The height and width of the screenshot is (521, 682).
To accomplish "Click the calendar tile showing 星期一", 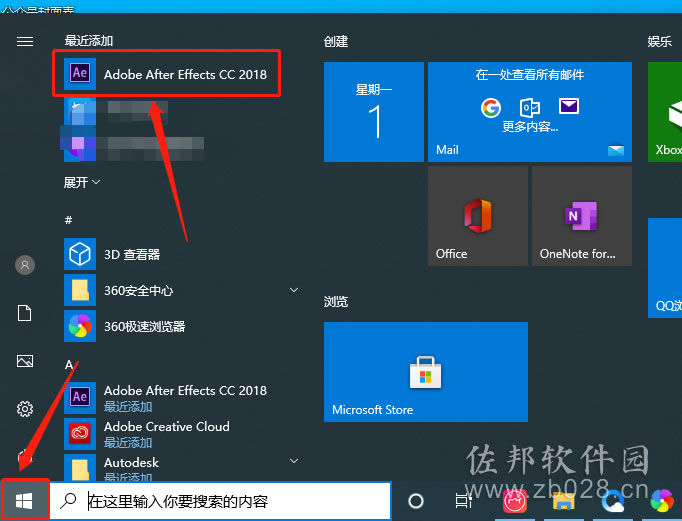I will (374, 112).
